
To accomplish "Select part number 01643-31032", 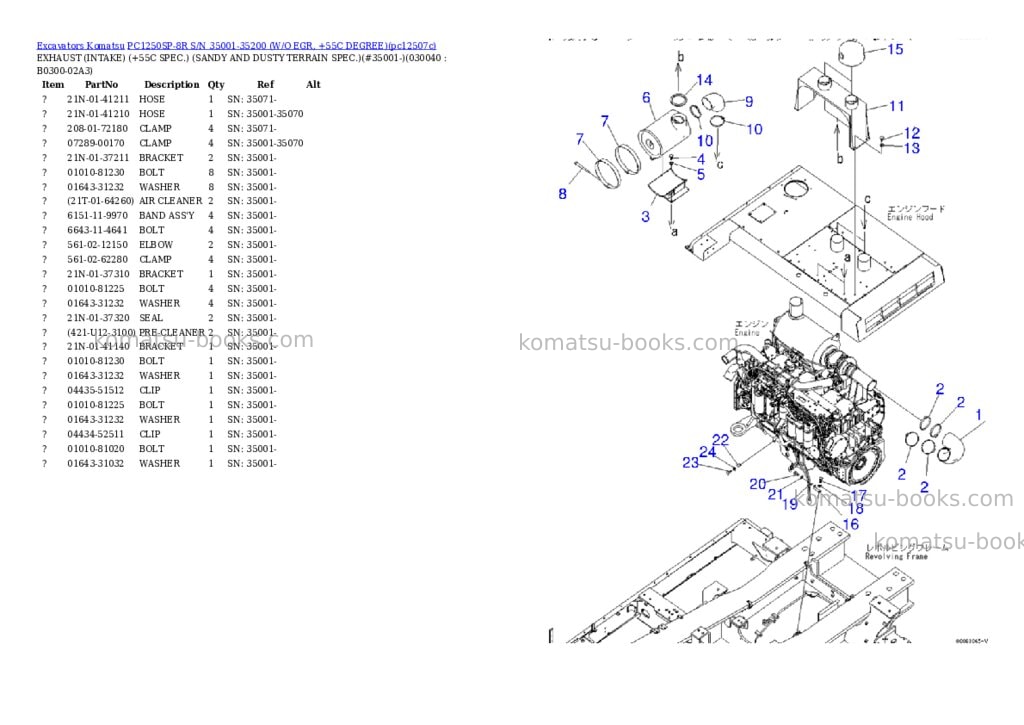I will coord(95,464).
